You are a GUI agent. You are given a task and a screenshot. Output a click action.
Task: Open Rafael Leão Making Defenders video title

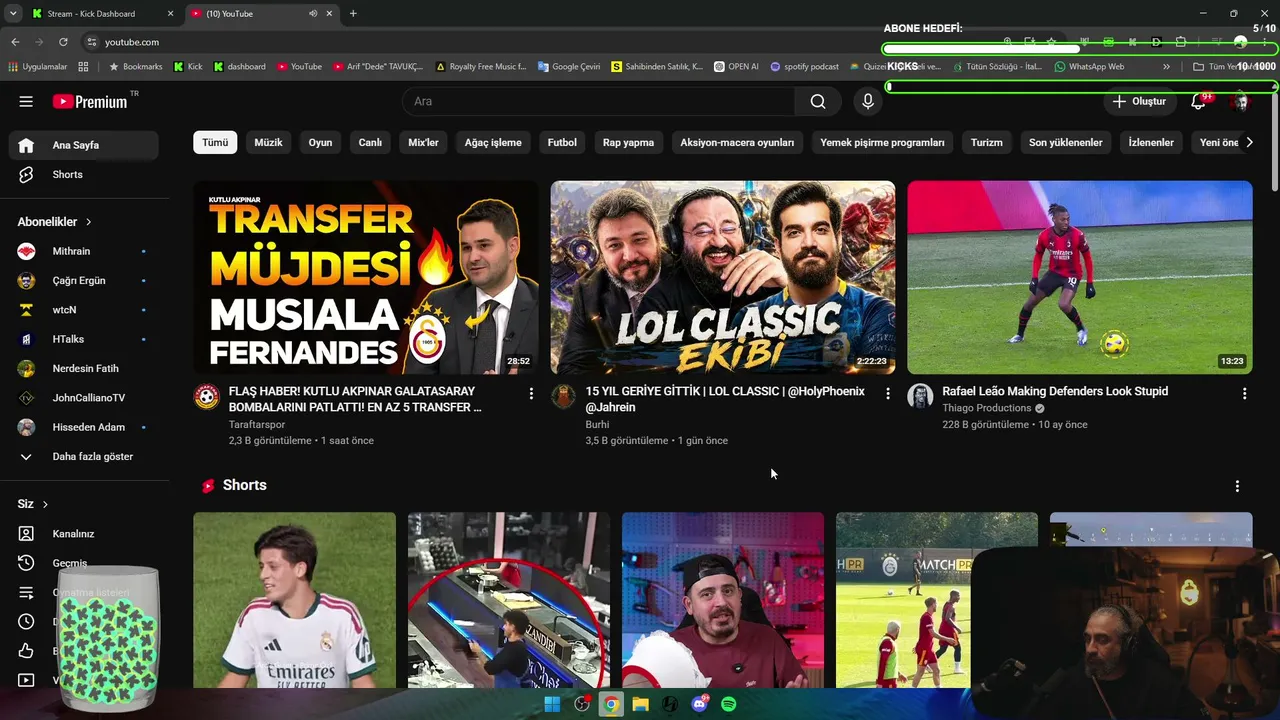click(x=1055, y=391)
